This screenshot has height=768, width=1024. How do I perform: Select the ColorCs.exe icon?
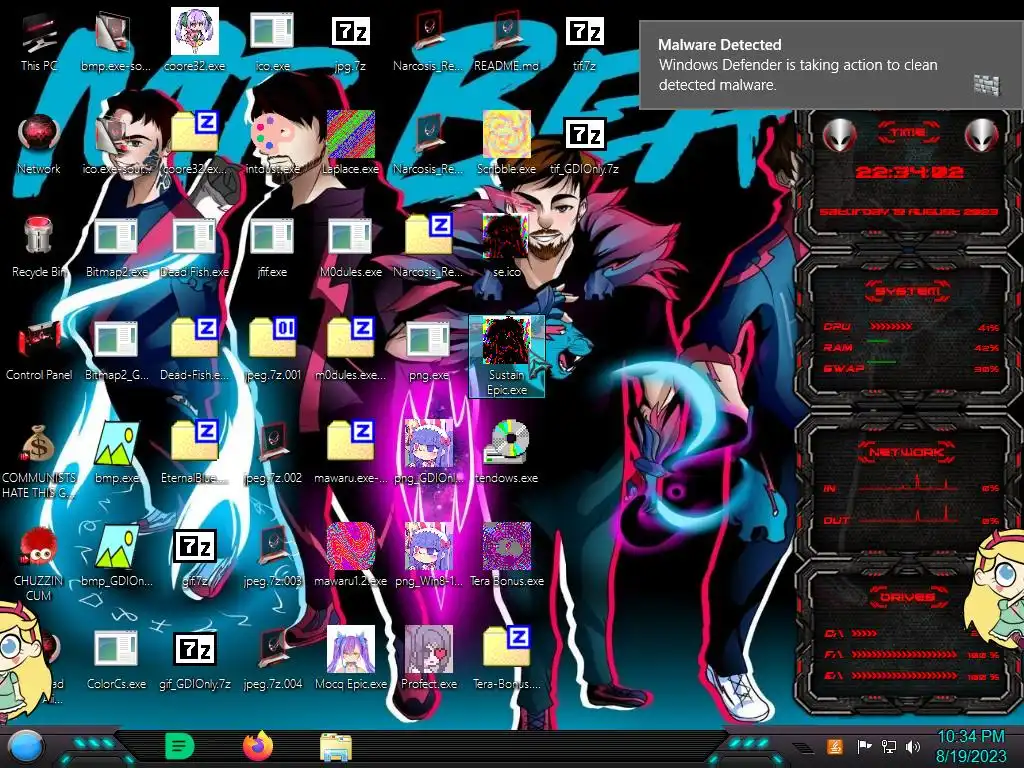click(116, 660)
